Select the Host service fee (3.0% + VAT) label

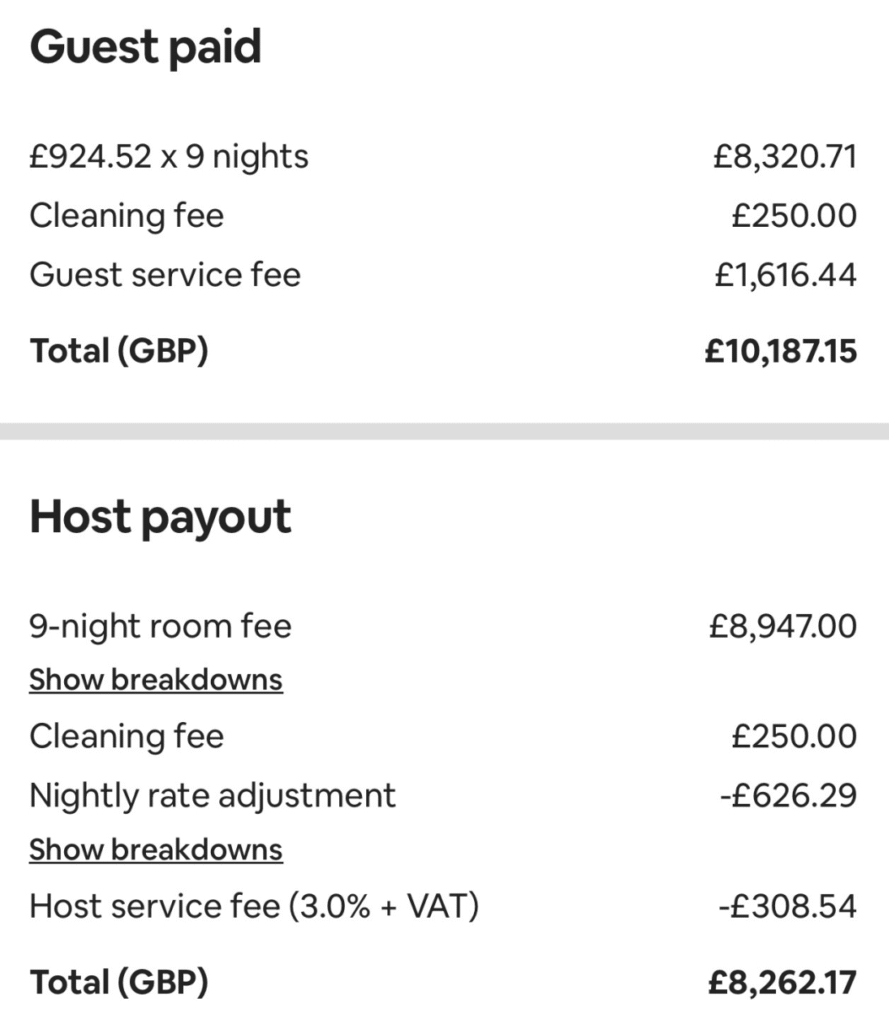254,907
